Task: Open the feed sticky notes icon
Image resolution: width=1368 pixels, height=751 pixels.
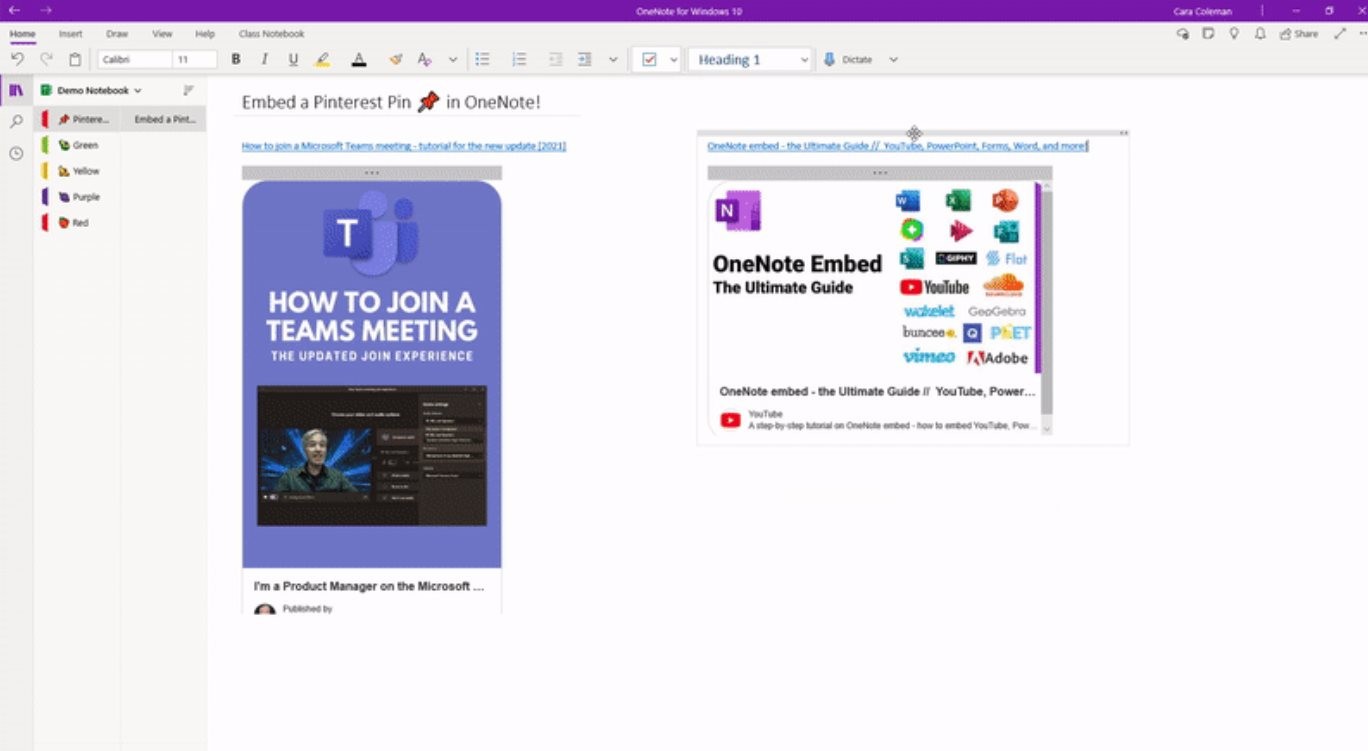Action: [1208, 34]
